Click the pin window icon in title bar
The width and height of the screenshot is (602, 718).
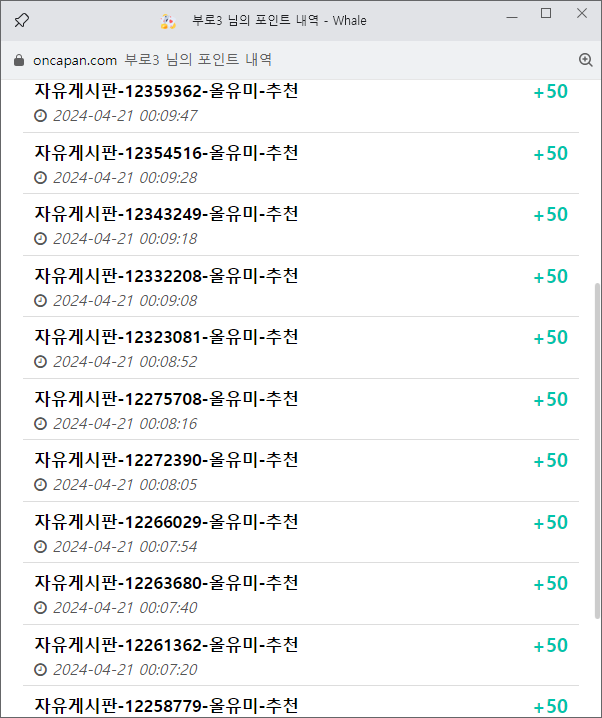click(x=22, y=20)
